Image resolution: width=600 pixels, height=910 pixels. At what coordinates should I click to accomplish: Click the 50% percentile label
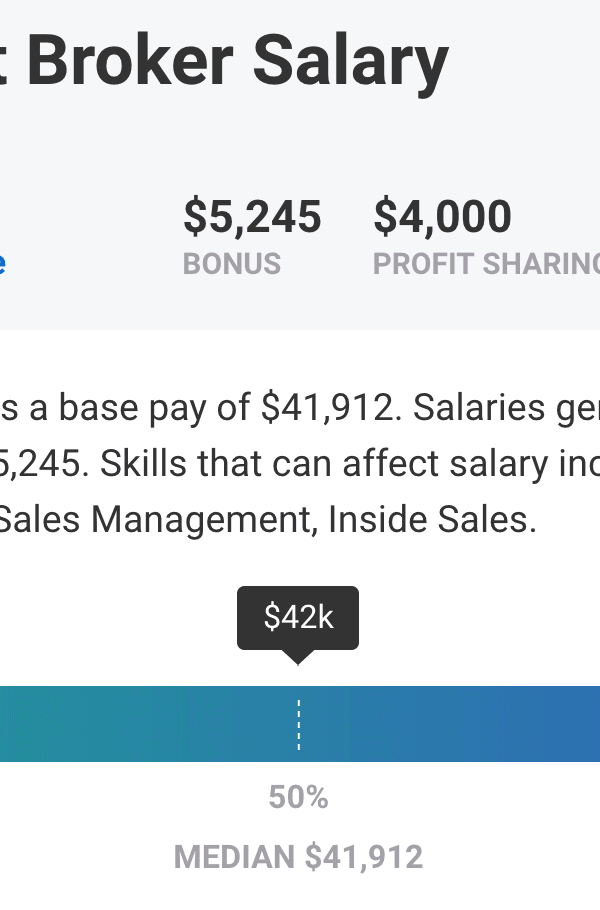coord(298,797)
